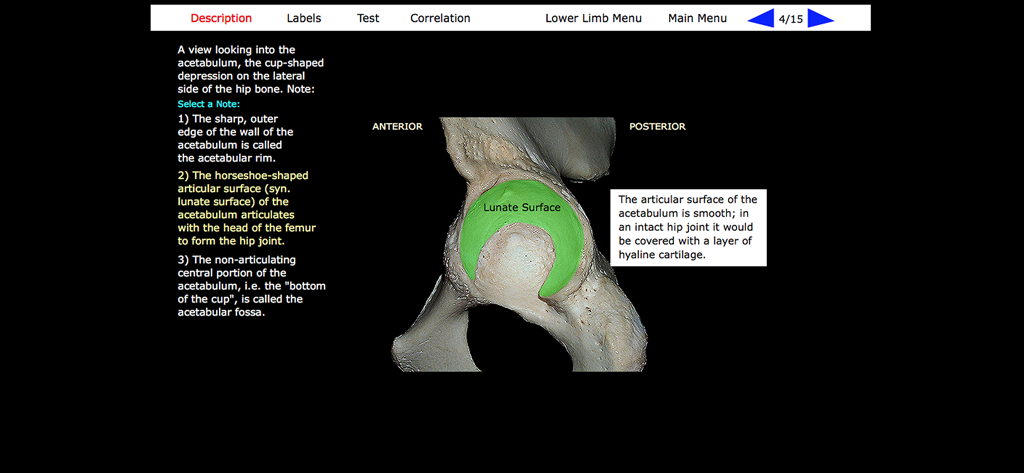Select the Correlation tab

[440, 18]
